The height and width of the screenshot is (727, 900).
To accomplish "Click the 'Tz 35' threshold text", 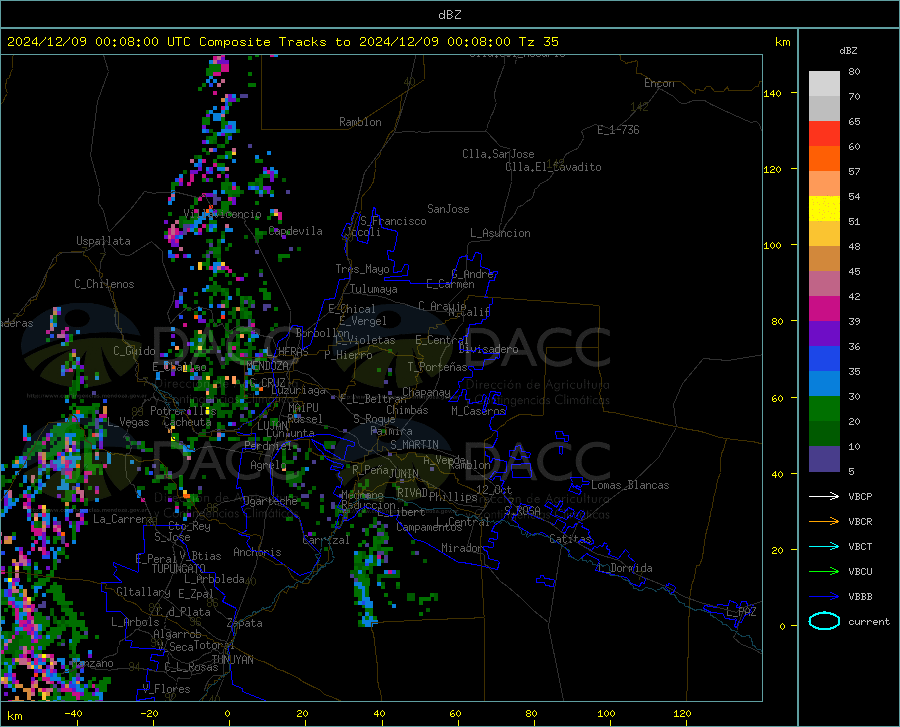I will point(539,42).
